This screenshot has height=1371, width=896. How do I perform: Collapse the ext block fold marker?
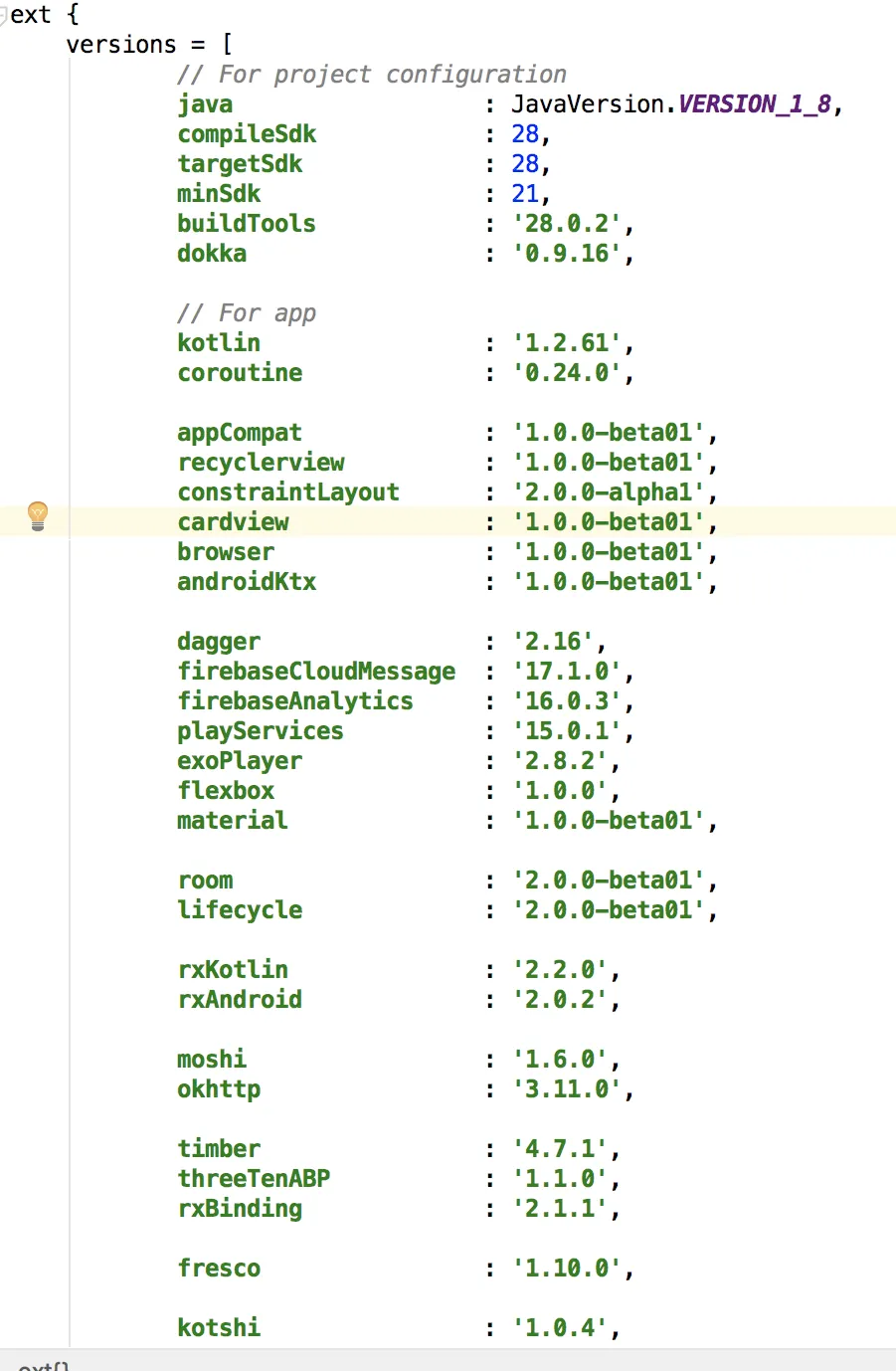(x=4, y=14)
